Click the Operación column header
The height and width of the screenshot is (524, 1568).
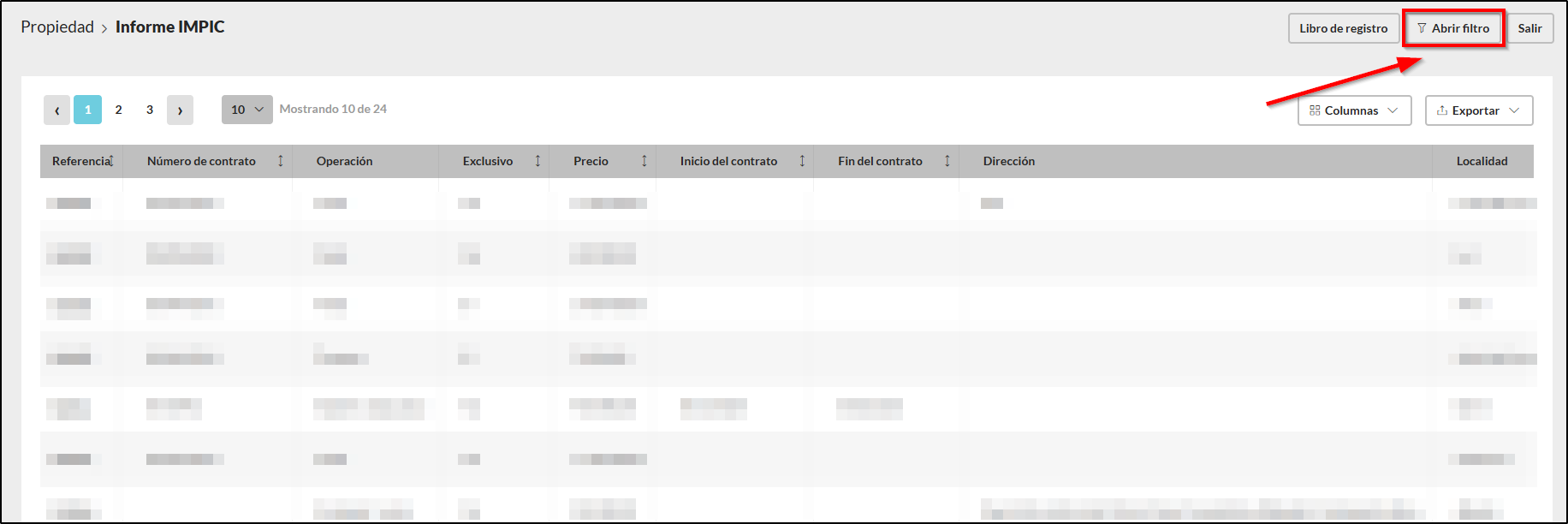344,161
